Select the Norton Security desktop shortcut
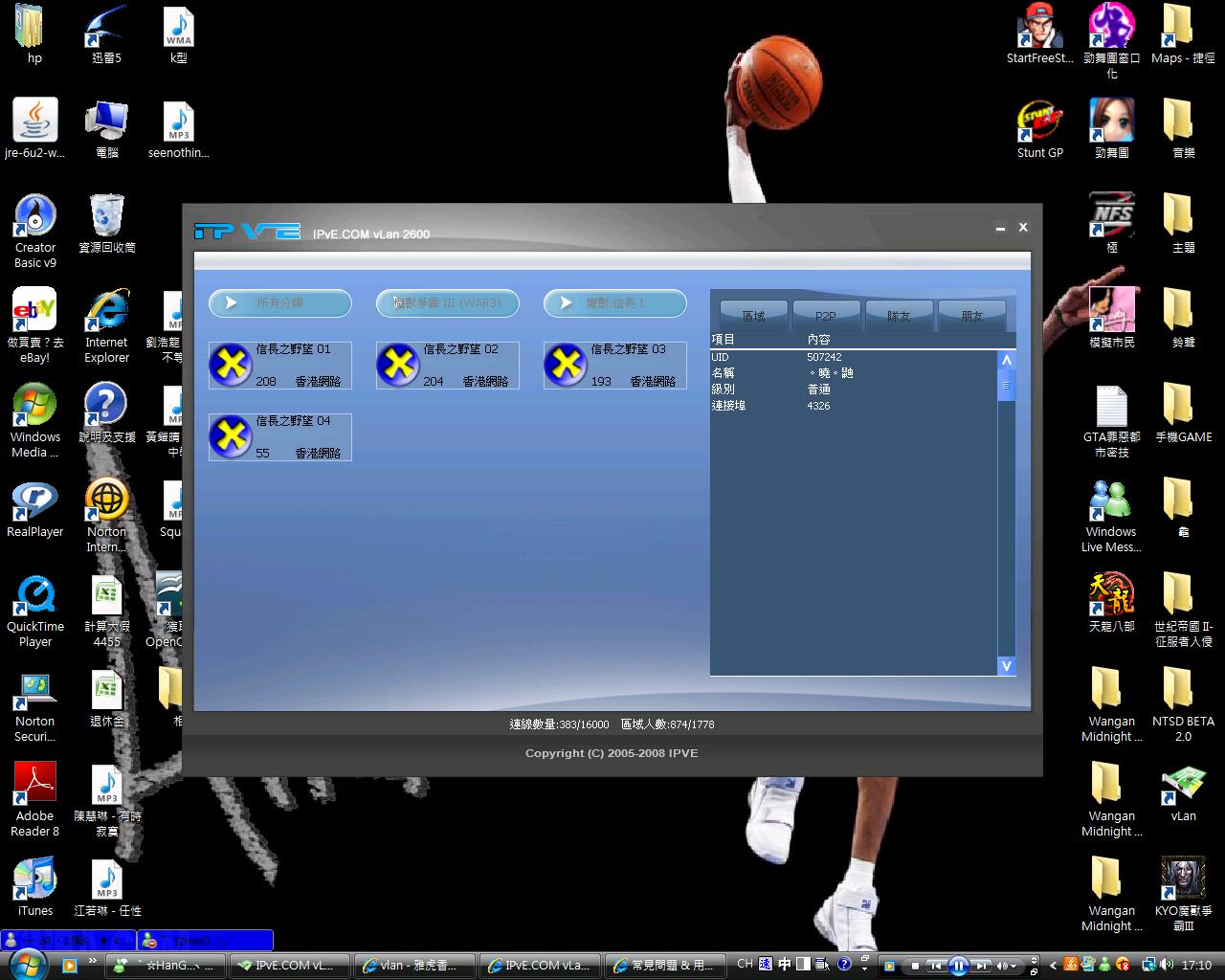The width and height of the screenshot is (1225, 980). point(35,704)
